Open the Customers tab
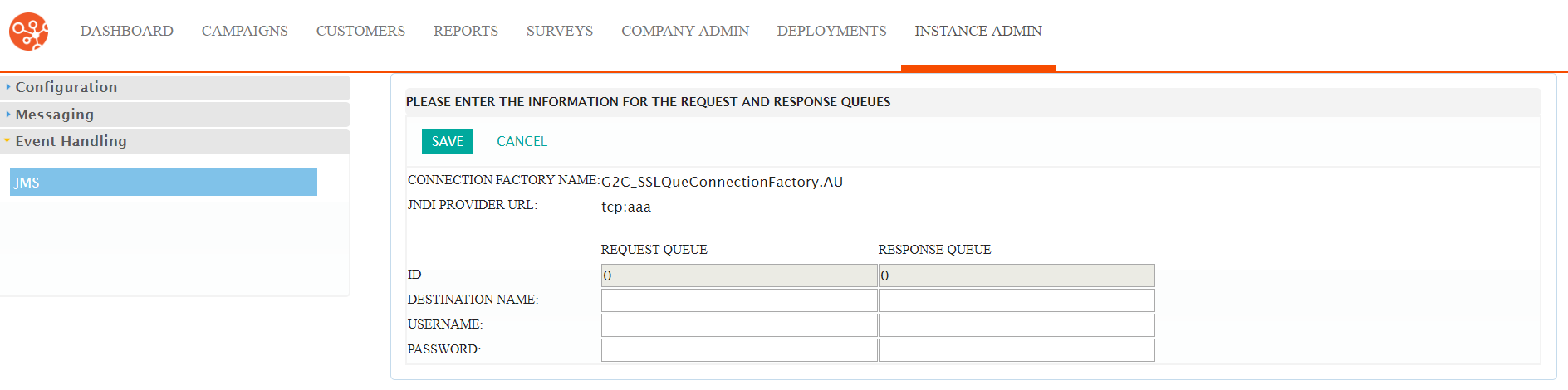Screen dimensions: 1568x390 (x=360, y=32)
